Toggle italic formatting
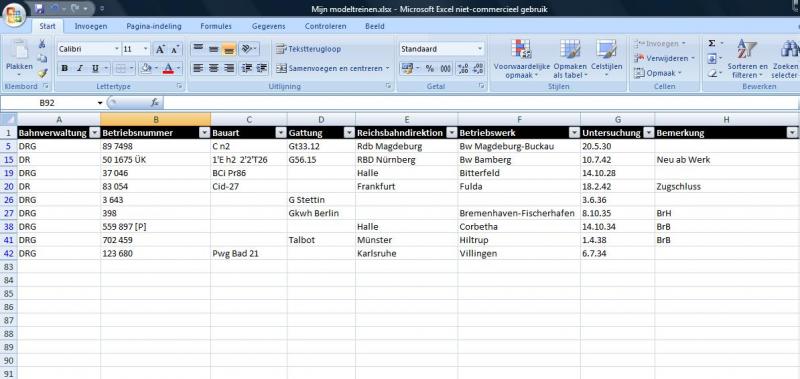 (80, 68)
